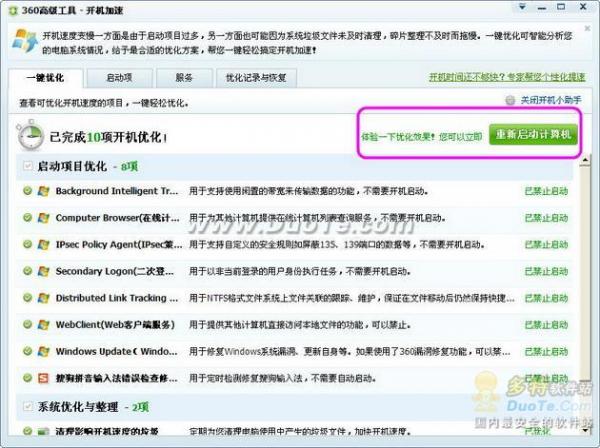Open the 开机时间还不够快 expert link
This screenshot has height=448, width=600.
[507, 77]
